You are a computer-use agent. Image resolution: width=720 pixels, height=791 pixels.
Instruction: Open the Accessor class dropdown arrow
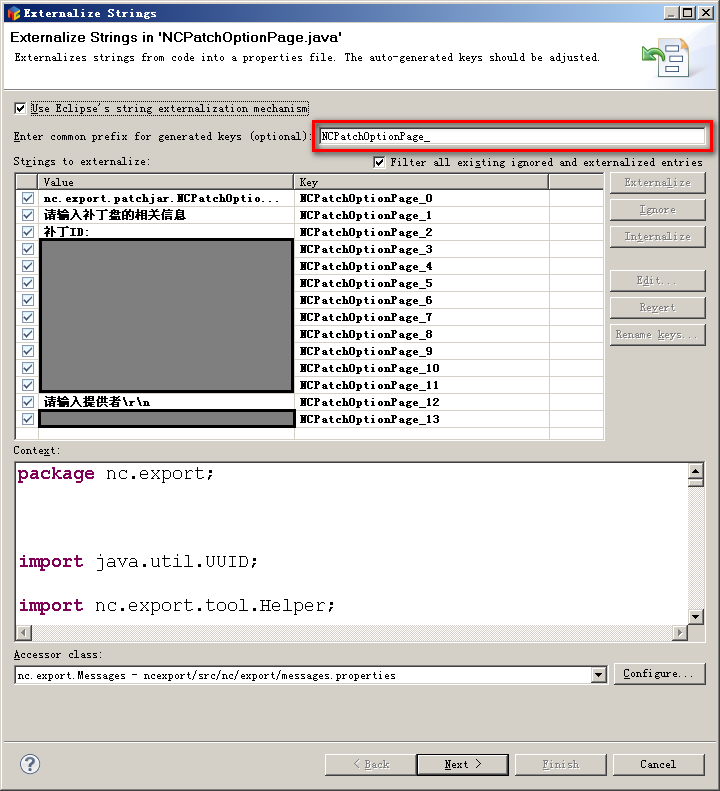(598, 675)
